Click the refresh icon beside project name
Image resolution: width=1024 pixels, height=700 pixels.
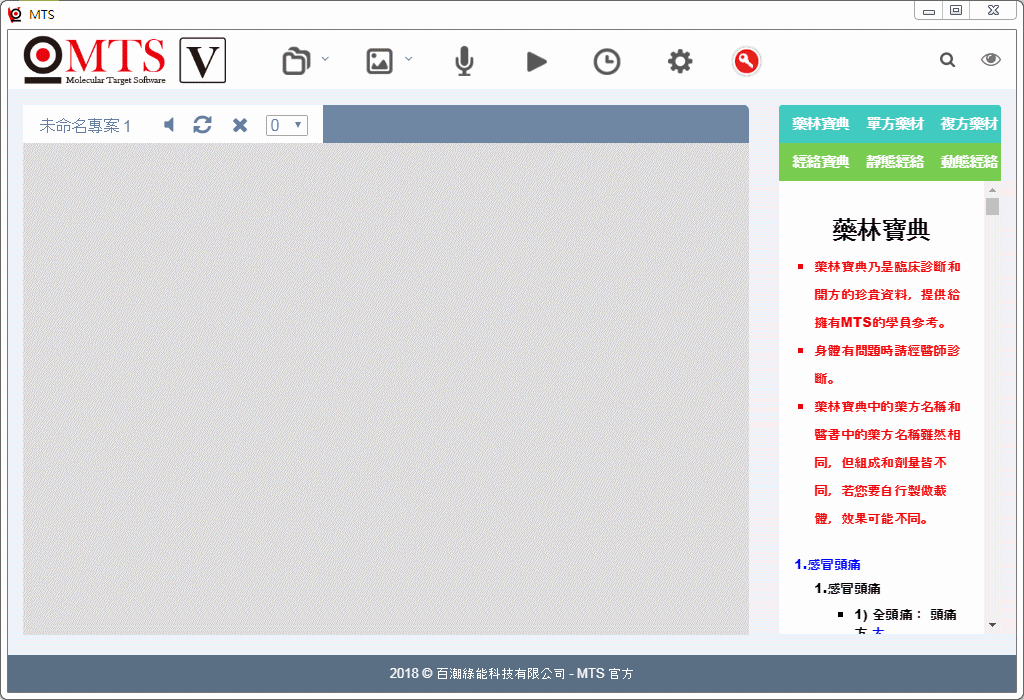[x=203, y=125]
